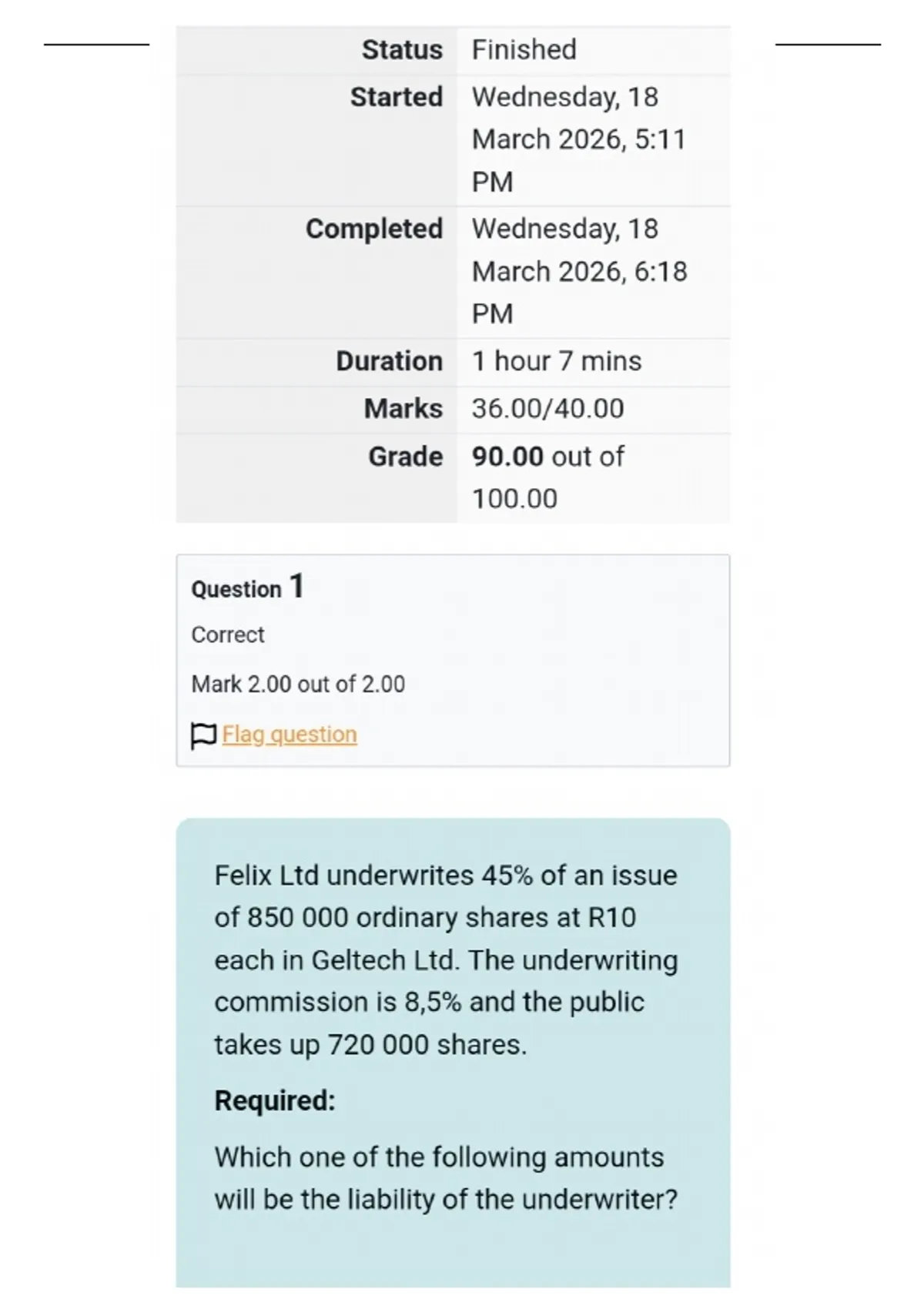Click the Correct status label
This screenshot has width=924, height=1309.
click(228, 634)
